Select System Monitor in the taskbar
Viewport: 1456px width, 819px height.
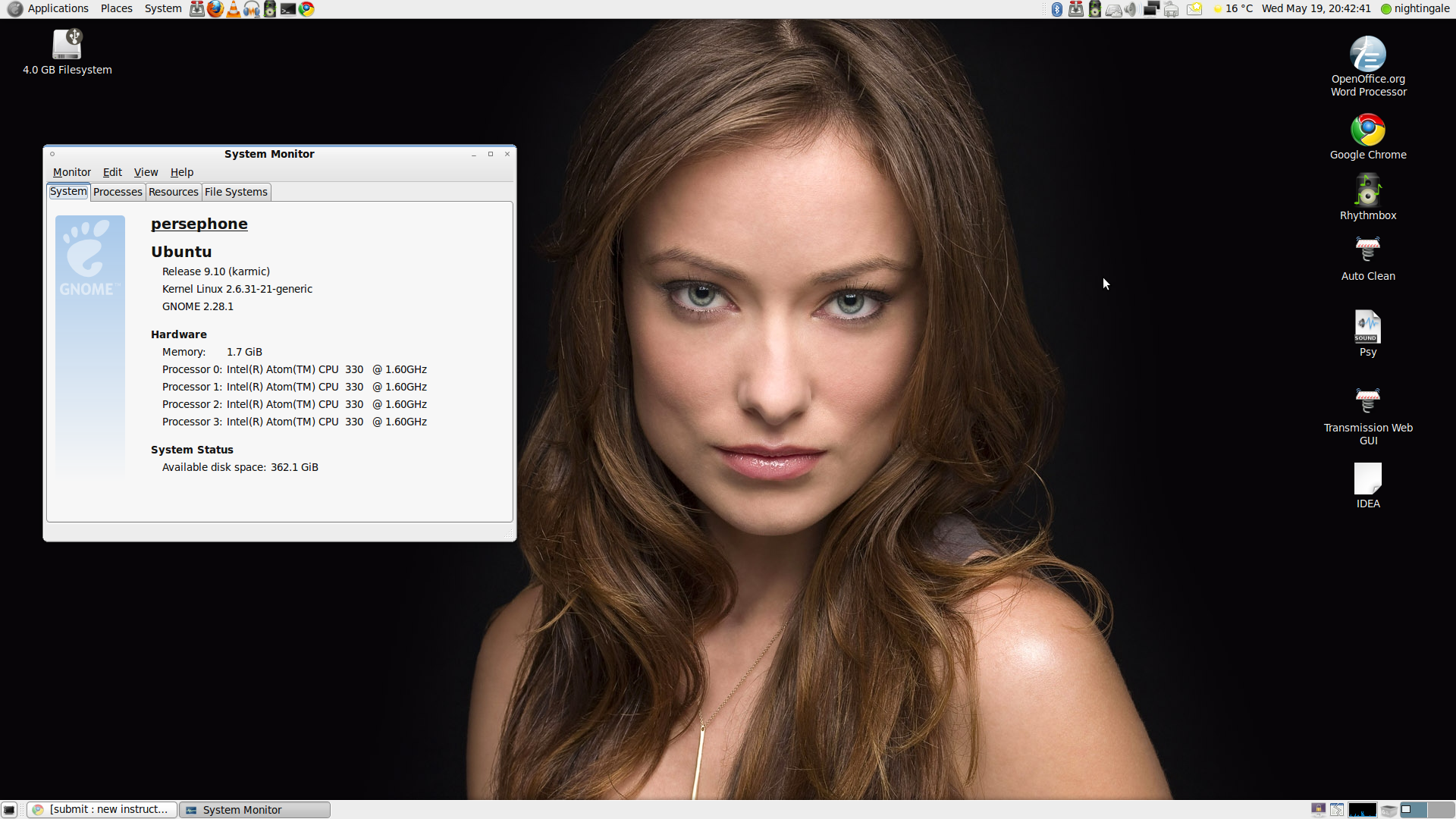253,809
